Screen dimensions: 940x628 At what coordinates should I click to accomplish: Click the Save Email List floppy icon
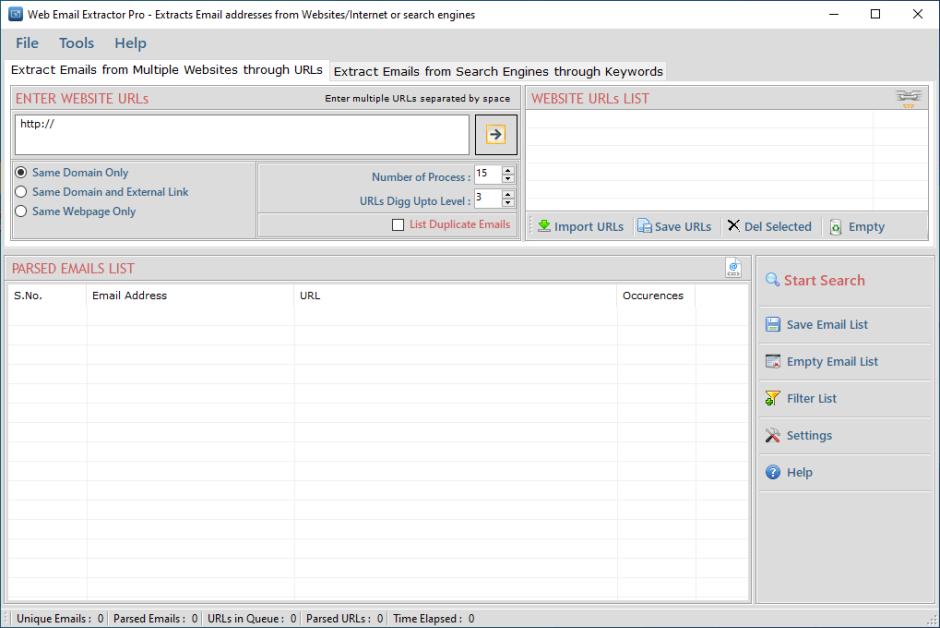[773, 324]
